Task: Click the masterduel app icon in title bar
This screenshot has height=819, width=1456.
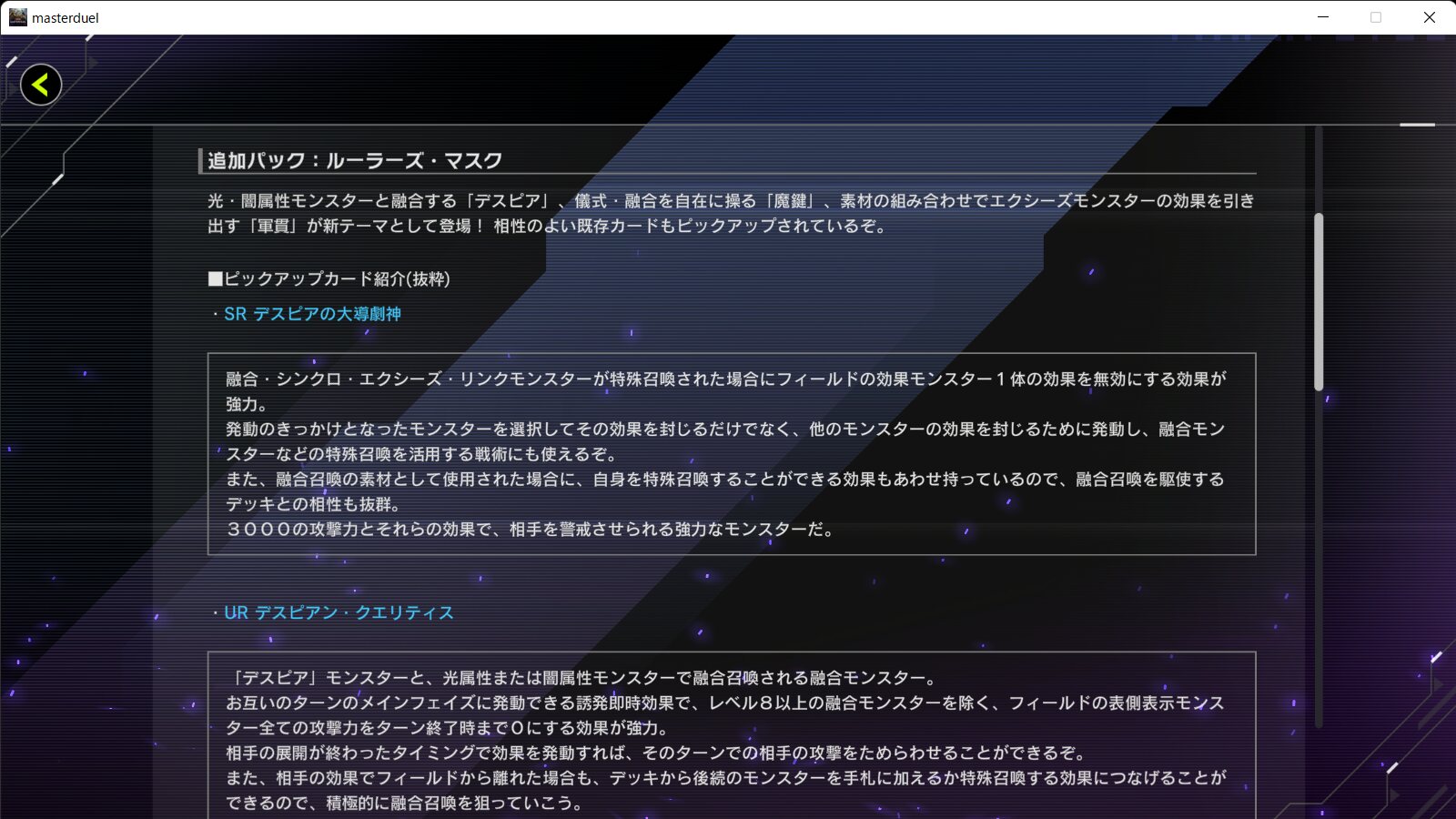Action: click(17, 17)
